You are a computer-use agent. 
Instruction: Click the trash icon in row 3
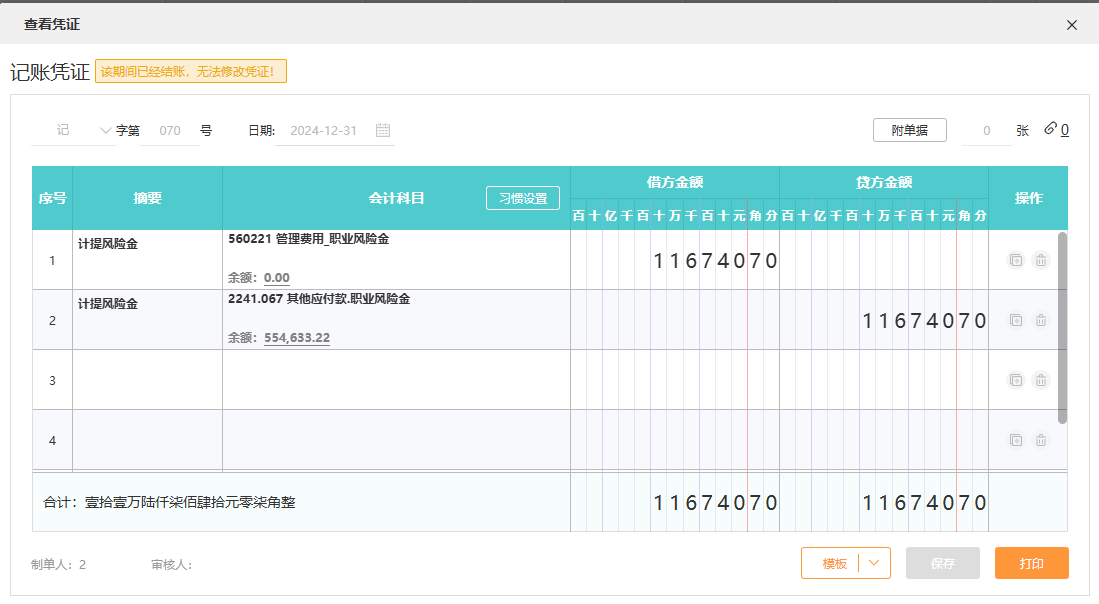click(1040, 380)
